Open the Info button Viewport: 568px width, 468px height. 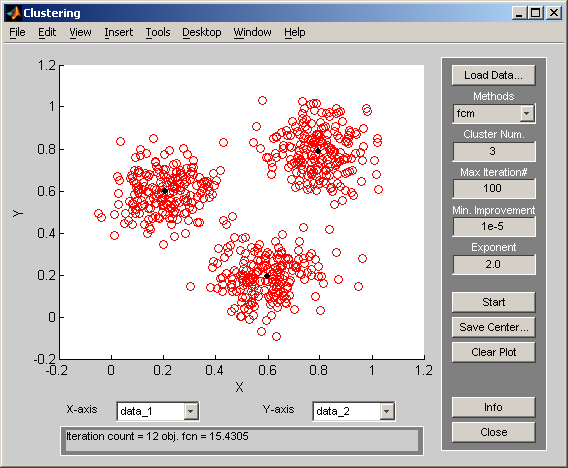(493, 407)
